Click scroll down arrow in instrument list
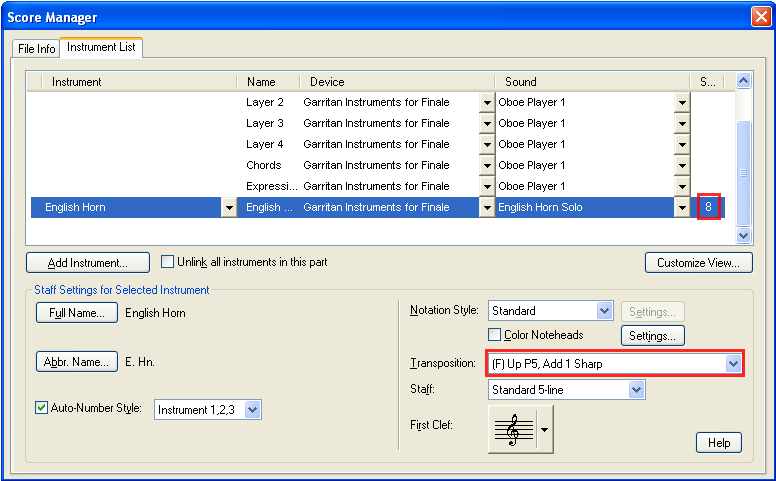The image size is (776, 481). [743, 234]
